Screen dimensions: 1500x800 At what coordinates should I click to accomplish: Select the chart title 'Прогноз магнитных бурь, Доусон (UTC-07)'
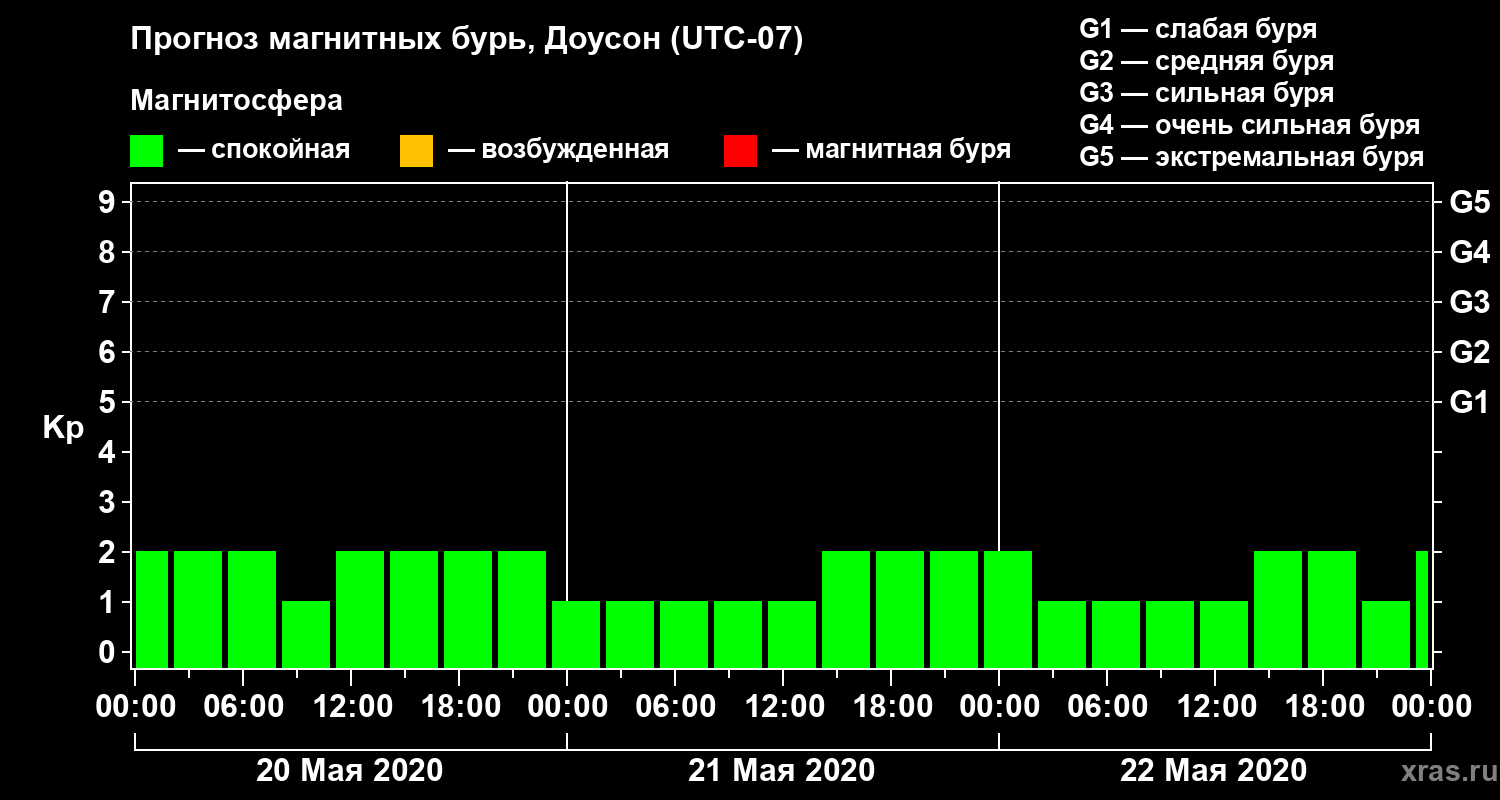(x=467, y=41)
